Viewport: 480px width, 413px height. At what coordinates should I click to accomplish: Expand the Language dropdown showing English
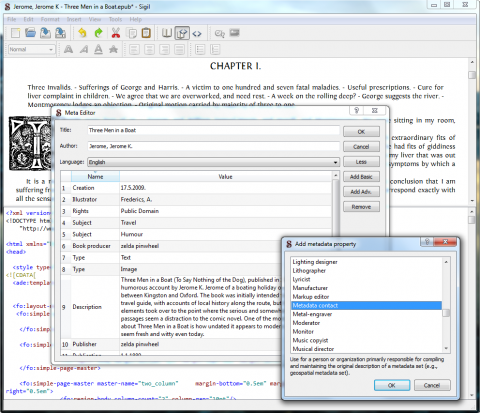click(213, 162)
